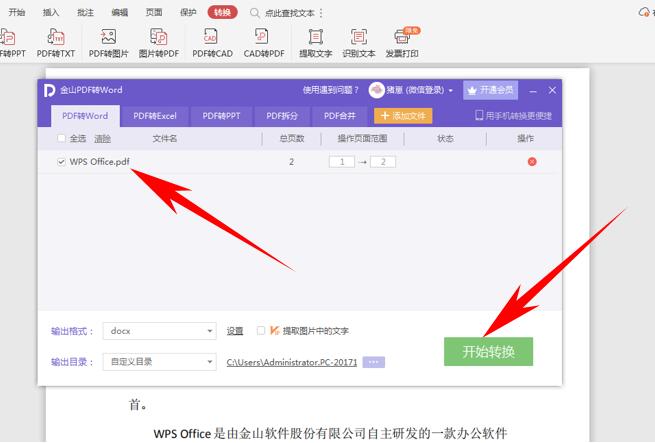The height and width of the screenshot is (443, 655).
Task: Click the 清除 link in the list header
Action: (x=102, y=139)
